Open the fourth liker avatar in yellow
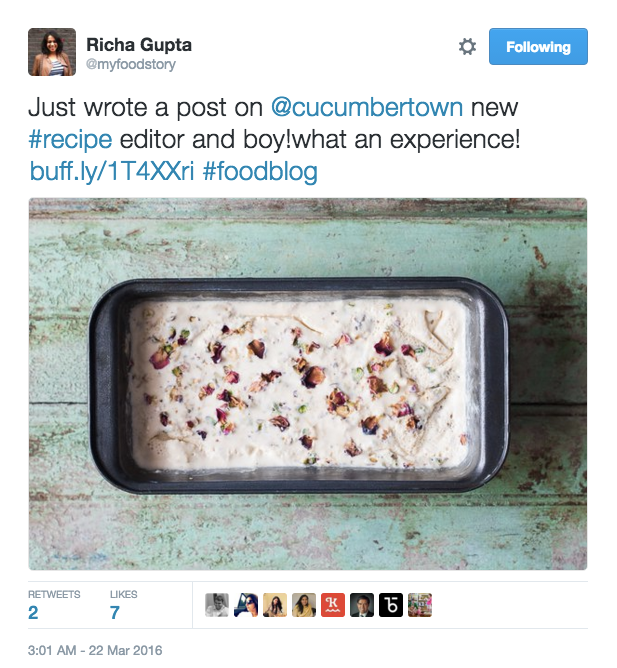 304,605
